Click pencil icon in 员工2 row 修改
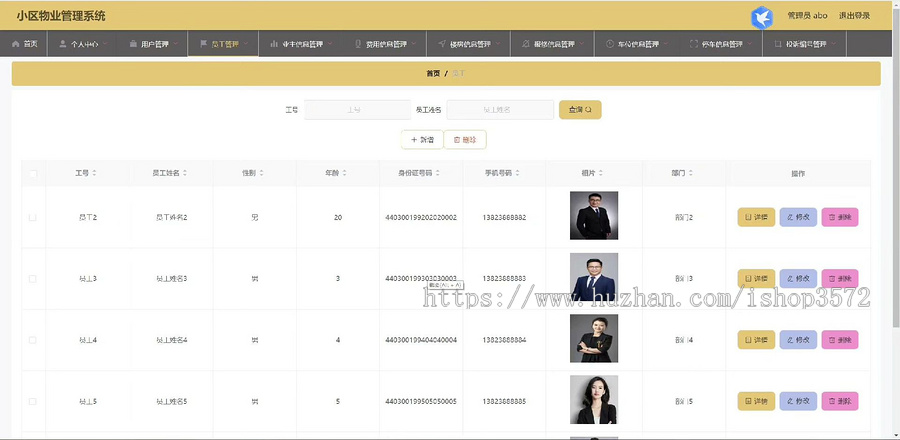This screenshot has width=900, height=440. 790,217
